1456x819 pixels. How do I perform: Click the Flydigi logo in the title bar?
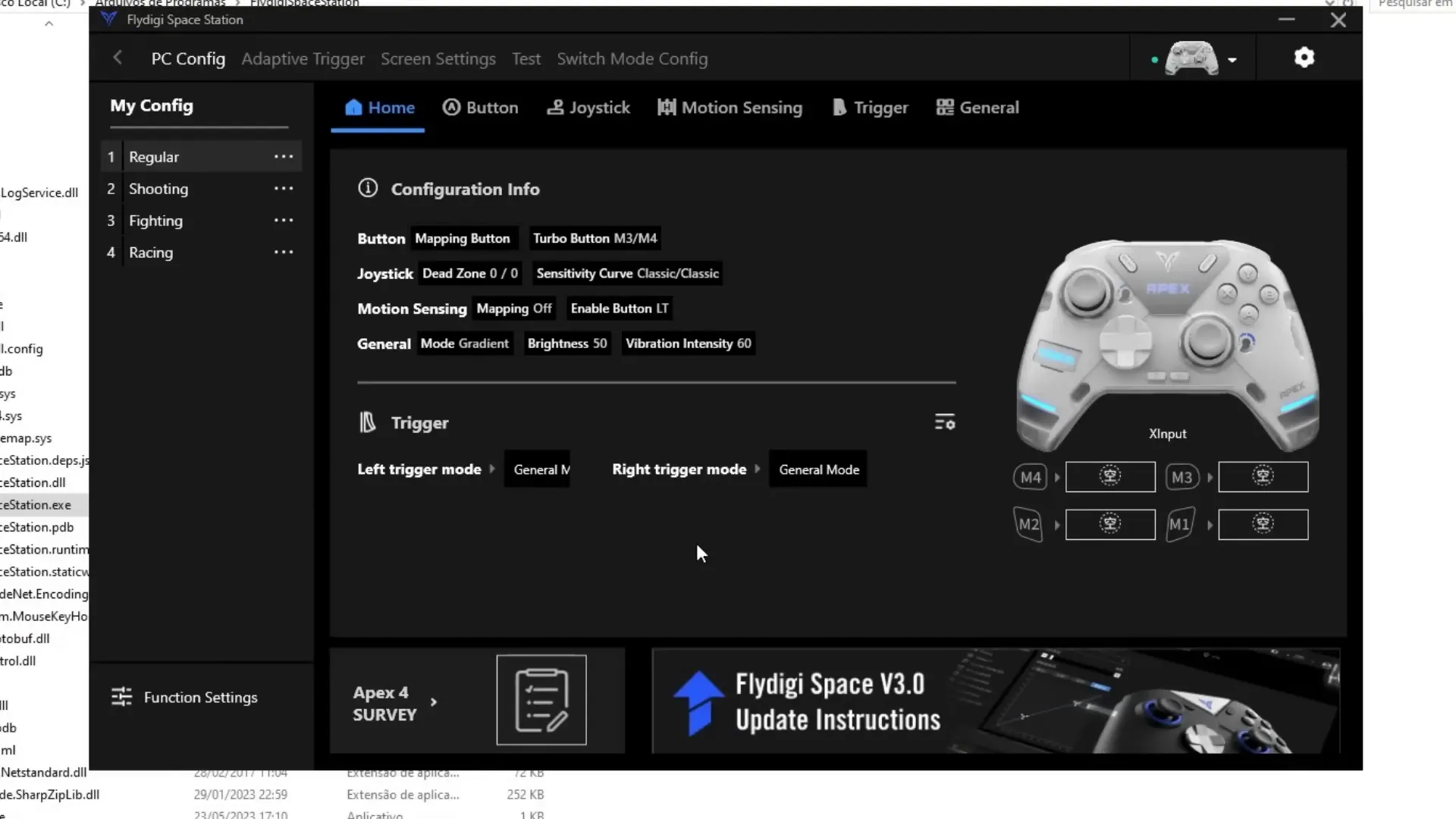(x=108, y=19)
